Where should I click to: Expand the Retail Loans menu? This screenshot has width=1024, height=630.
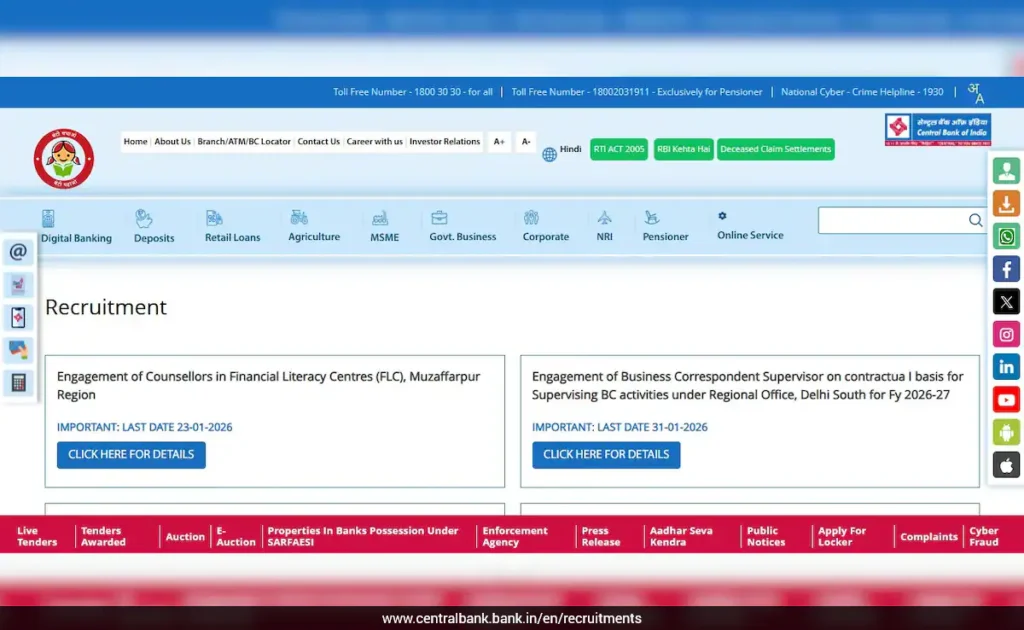232,227
